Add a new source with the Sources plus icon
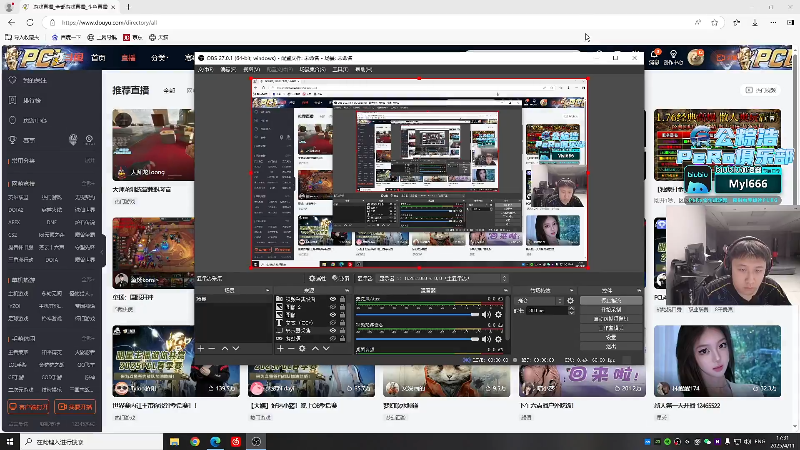800x450 pixels. pos(280,348)
